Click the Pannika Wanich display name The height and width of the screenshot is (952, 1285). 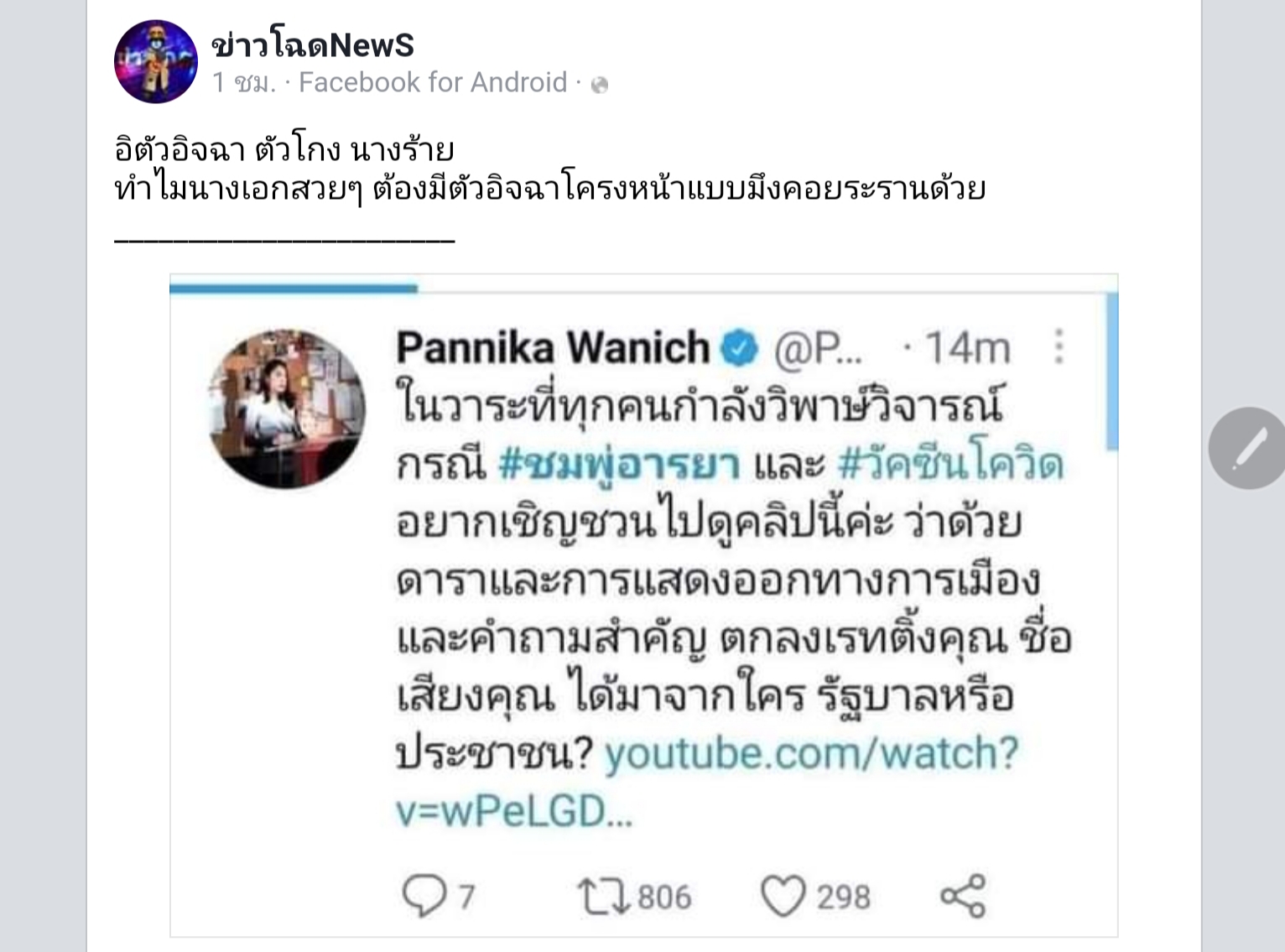pyautogui.click(x=553, y=347)
